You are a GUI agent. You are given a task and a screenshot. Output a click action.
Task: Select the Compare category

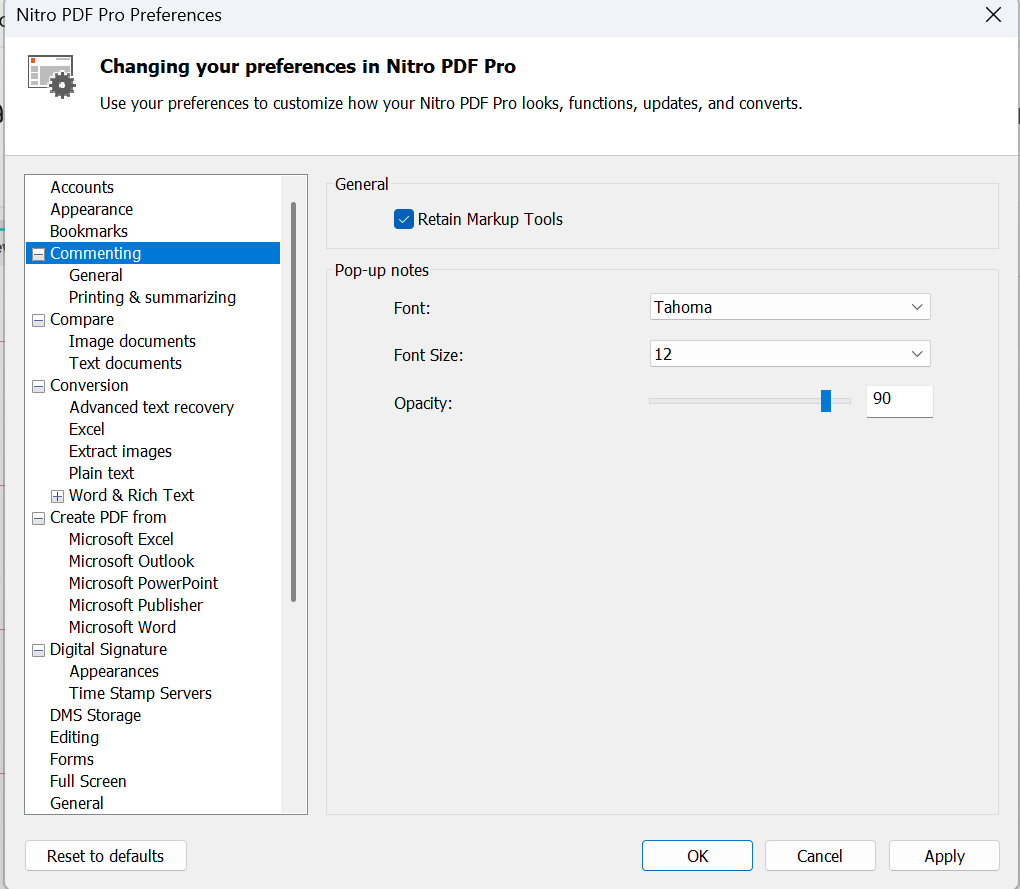coord(82,319)
